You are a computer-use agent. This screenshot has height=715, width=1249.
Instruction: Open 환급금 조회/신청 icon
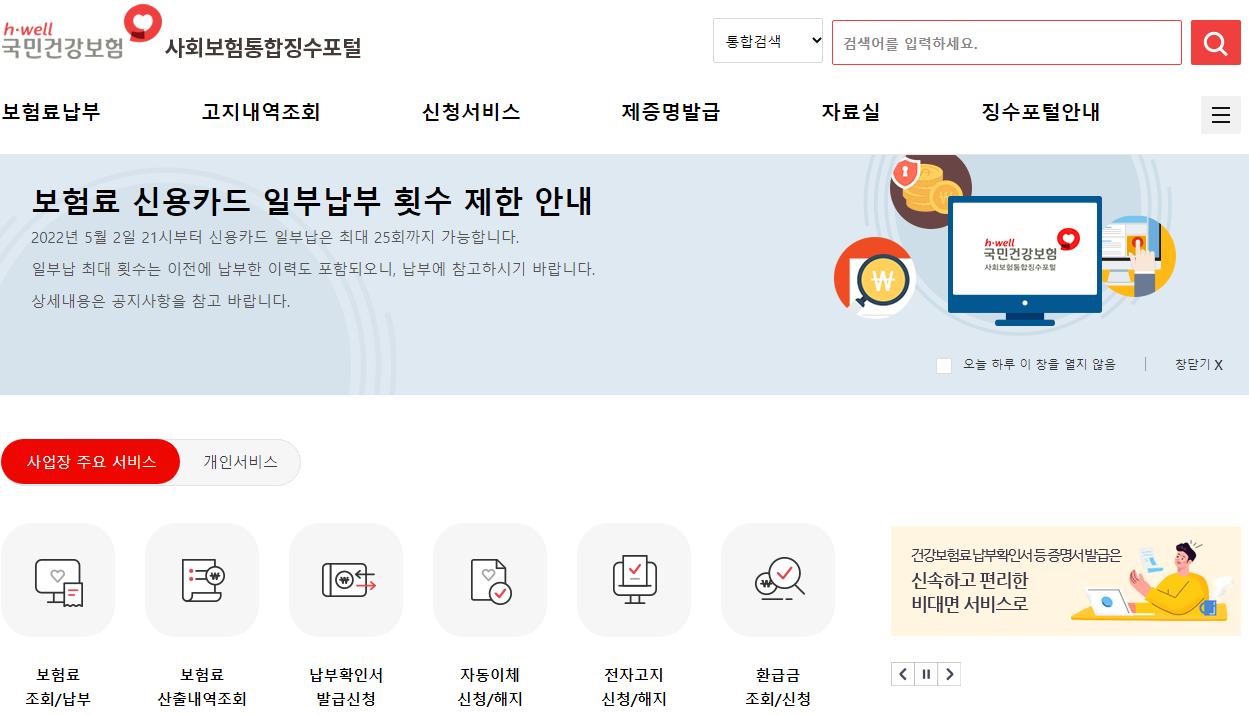(x=778, y=580)
